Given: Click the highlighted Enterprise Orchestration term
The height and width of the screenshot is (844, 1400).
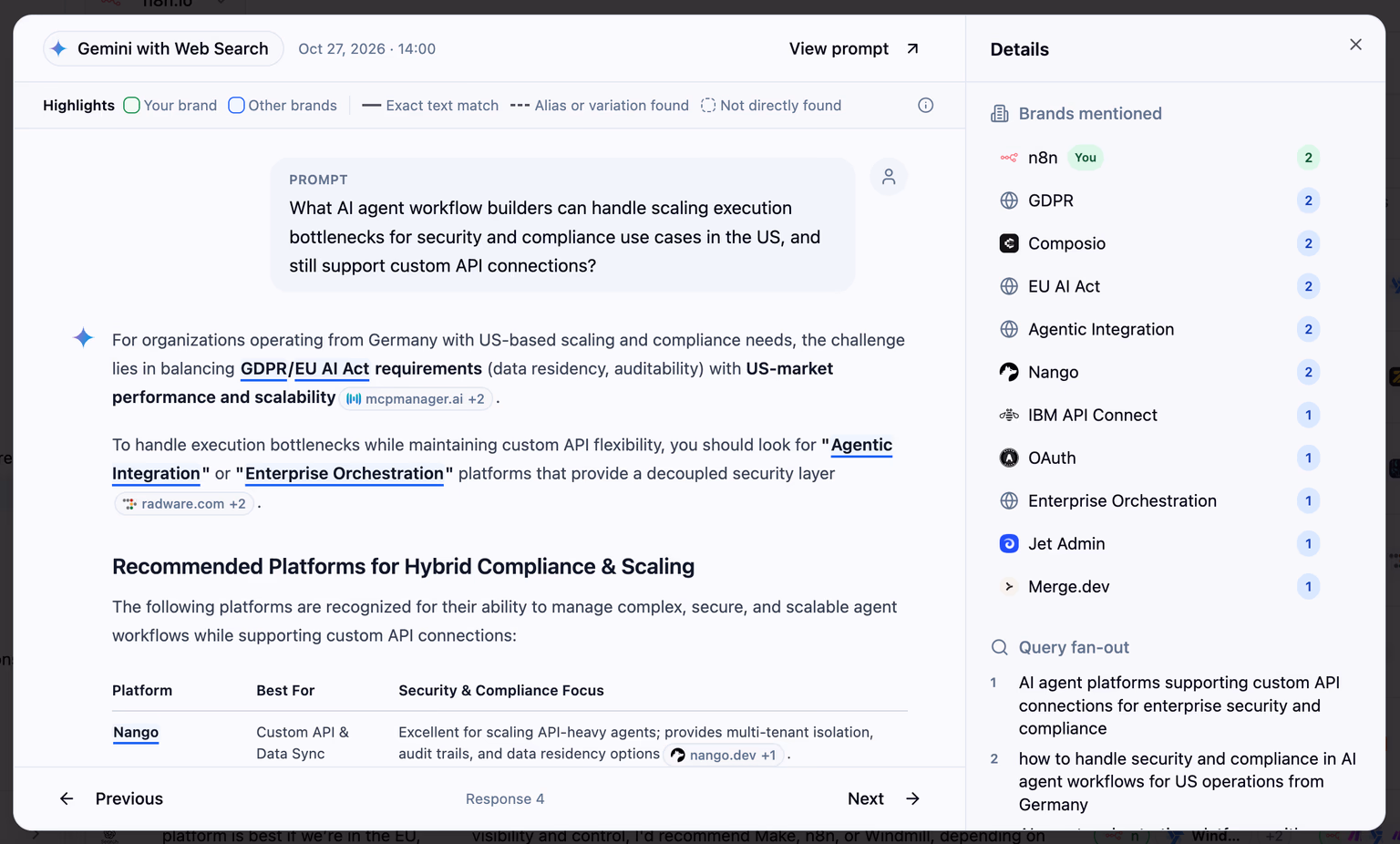Looking at the screenshot, I should pyautogui.click(x=345, y=473).
